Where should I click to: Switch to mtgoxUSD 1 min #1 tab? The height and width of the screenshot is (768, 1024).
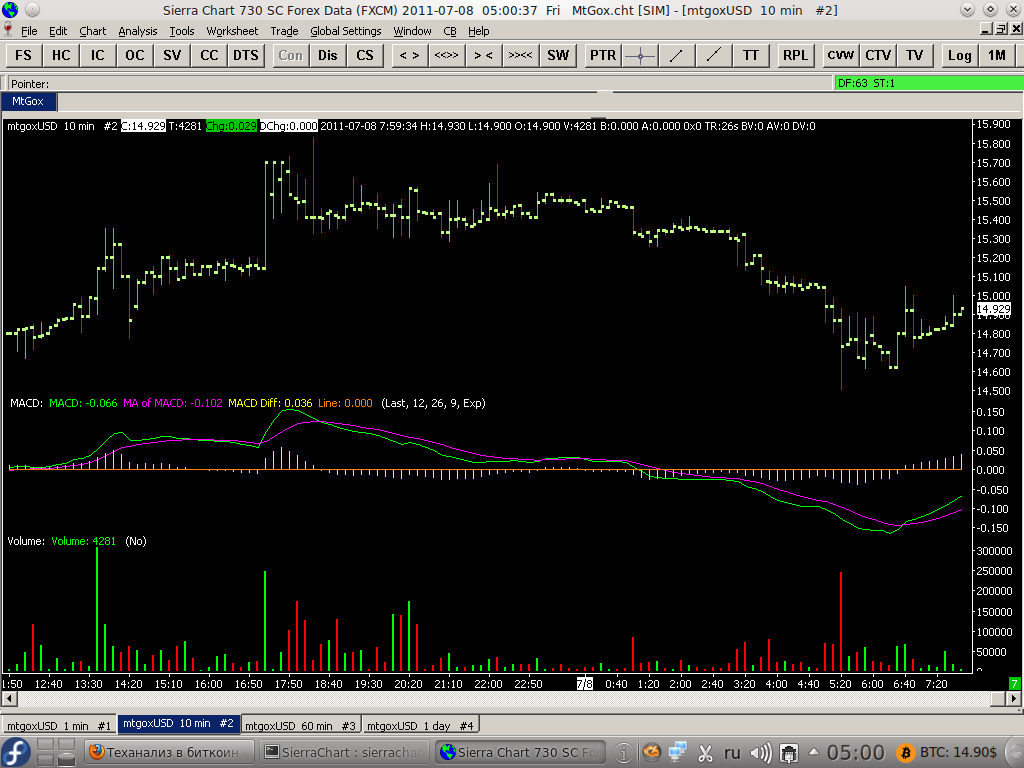point(59,725)
